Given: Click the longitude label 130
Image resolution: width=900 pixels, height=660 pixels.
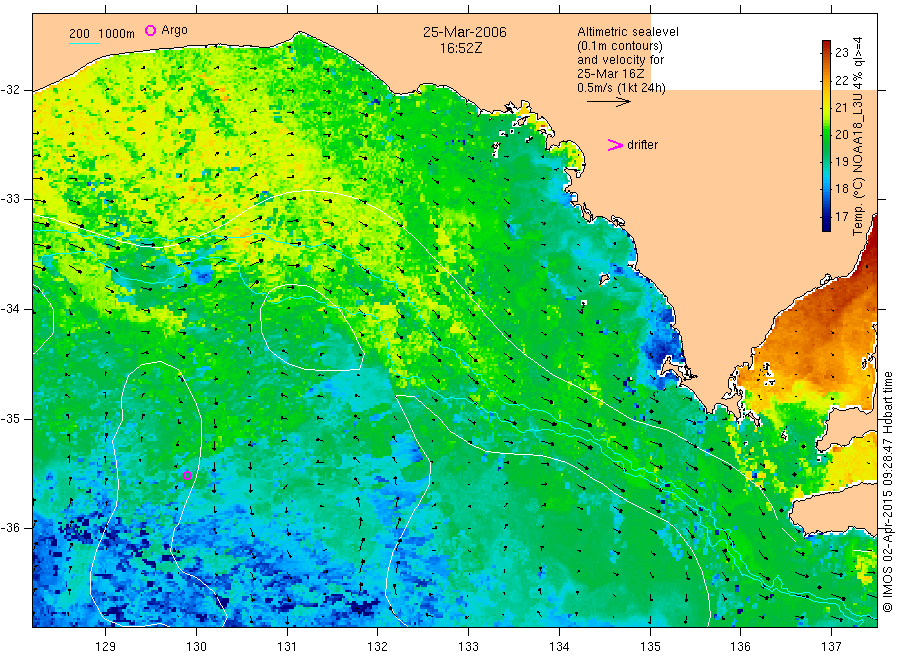Looking at the screenshot, I should pos(196,647).
